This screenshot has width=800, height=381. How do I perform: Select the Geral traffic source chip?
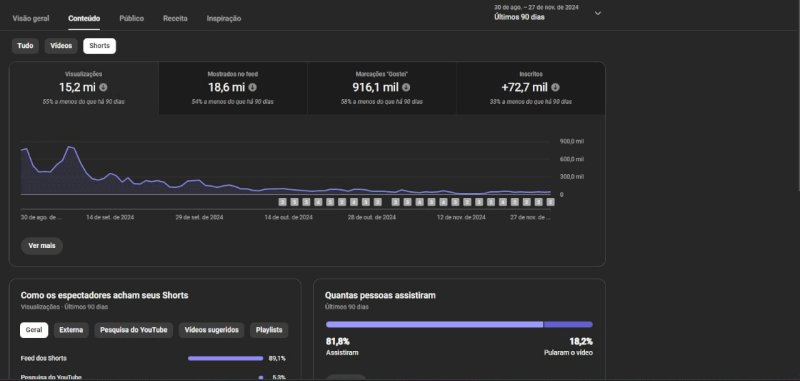coord(34,330)
